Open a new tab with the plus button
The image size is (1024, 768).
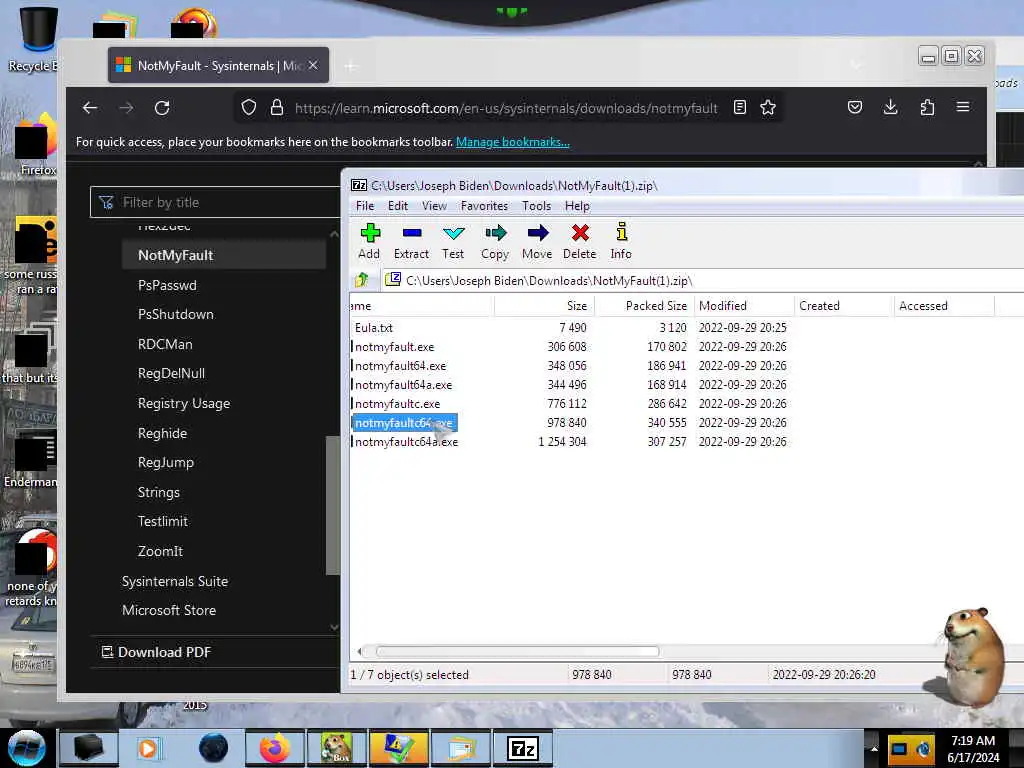click(351, 66)
